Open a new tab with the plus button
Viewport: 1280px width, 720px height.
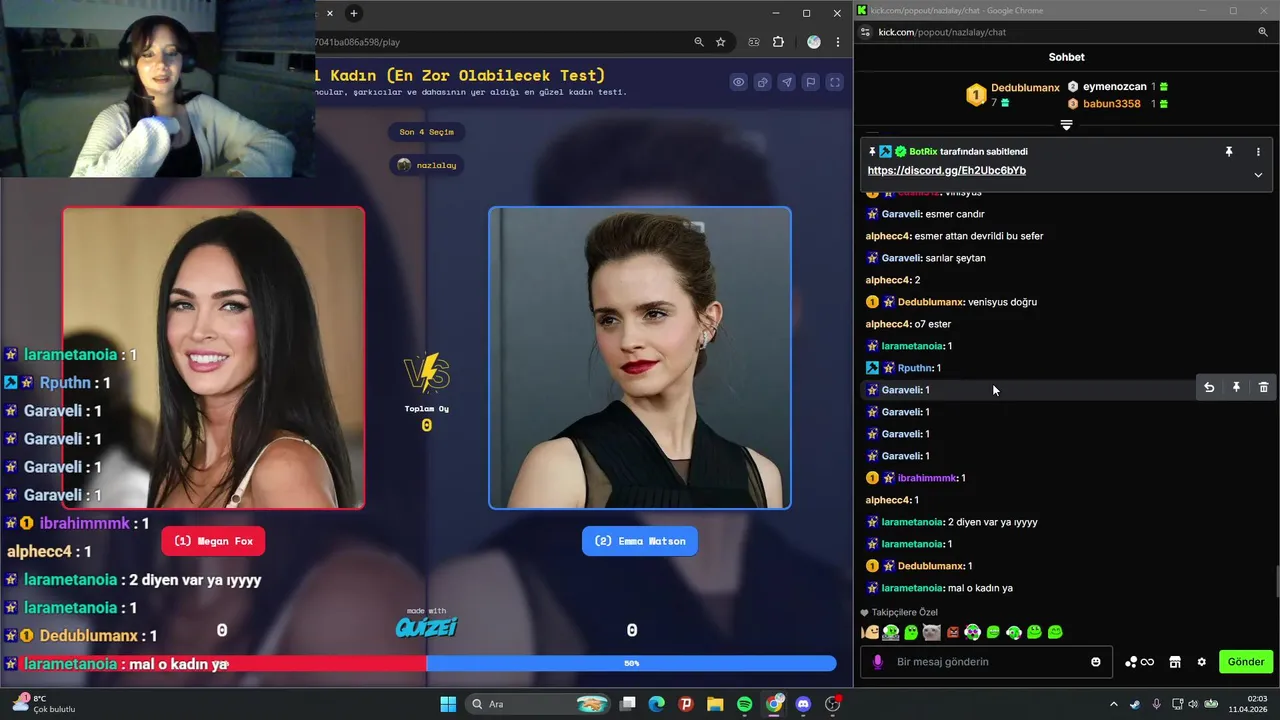click(x=353, y=13)
